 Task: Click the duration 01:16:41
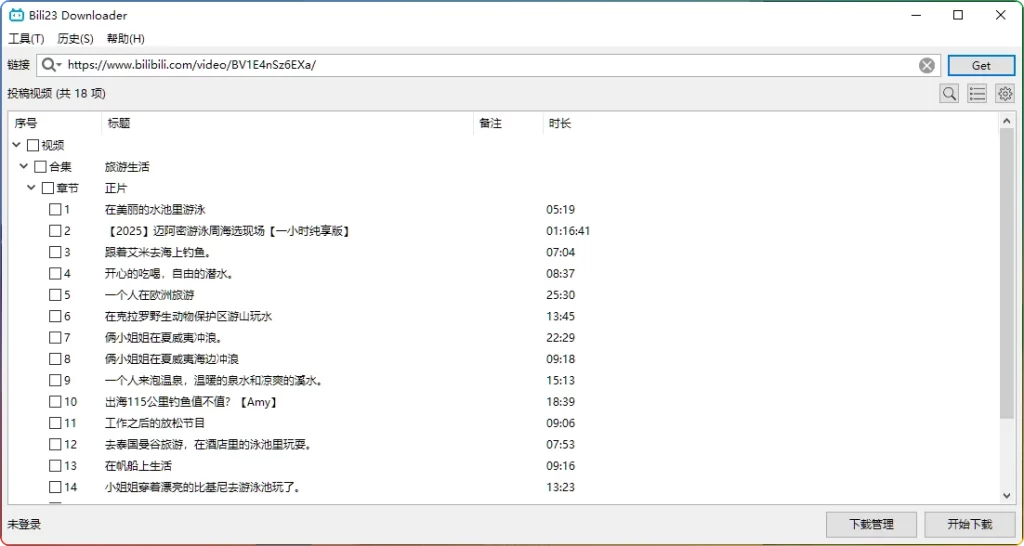pos(568,231)
